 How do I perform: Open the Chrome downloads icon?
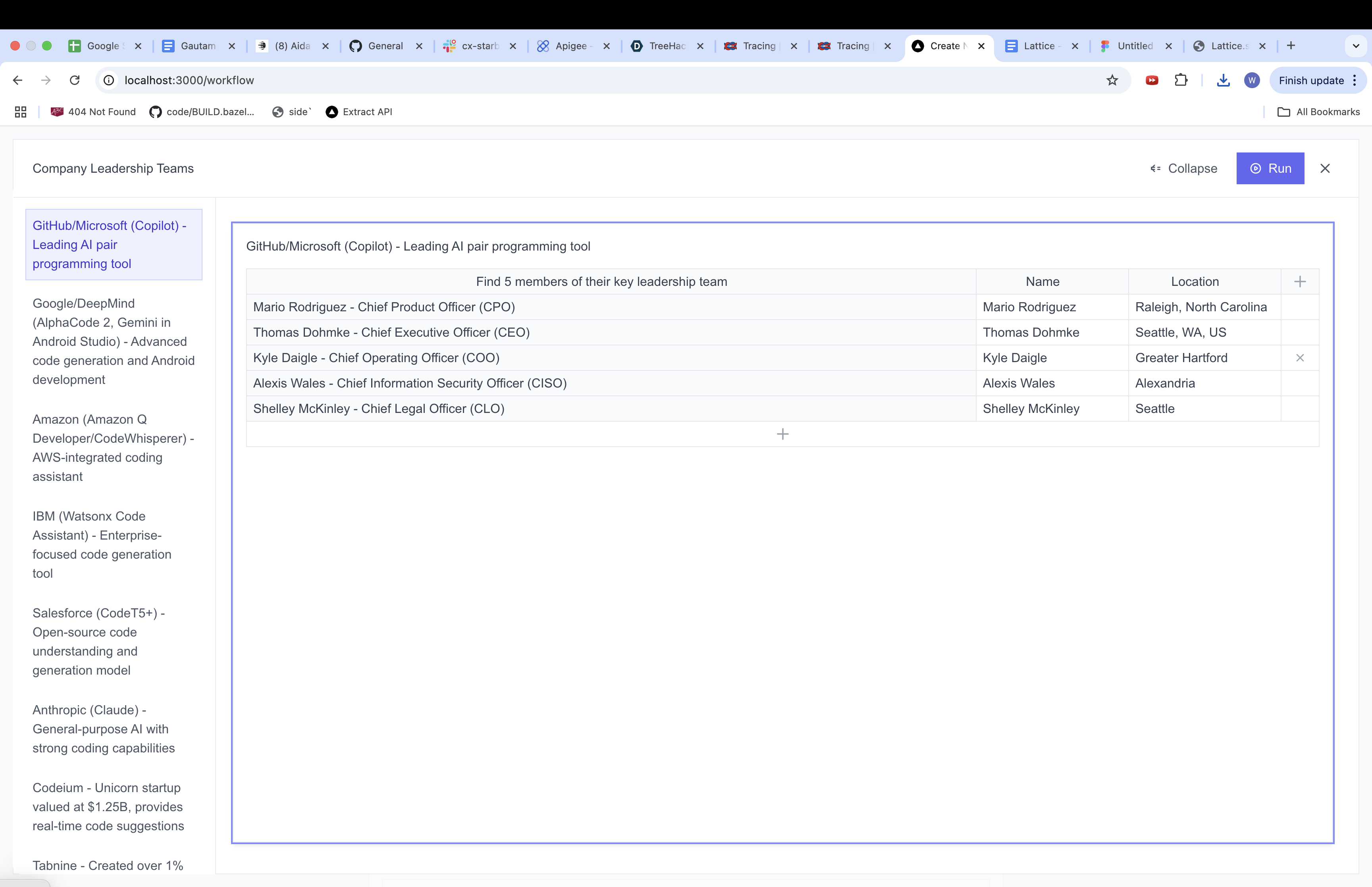click(1223, 80)
